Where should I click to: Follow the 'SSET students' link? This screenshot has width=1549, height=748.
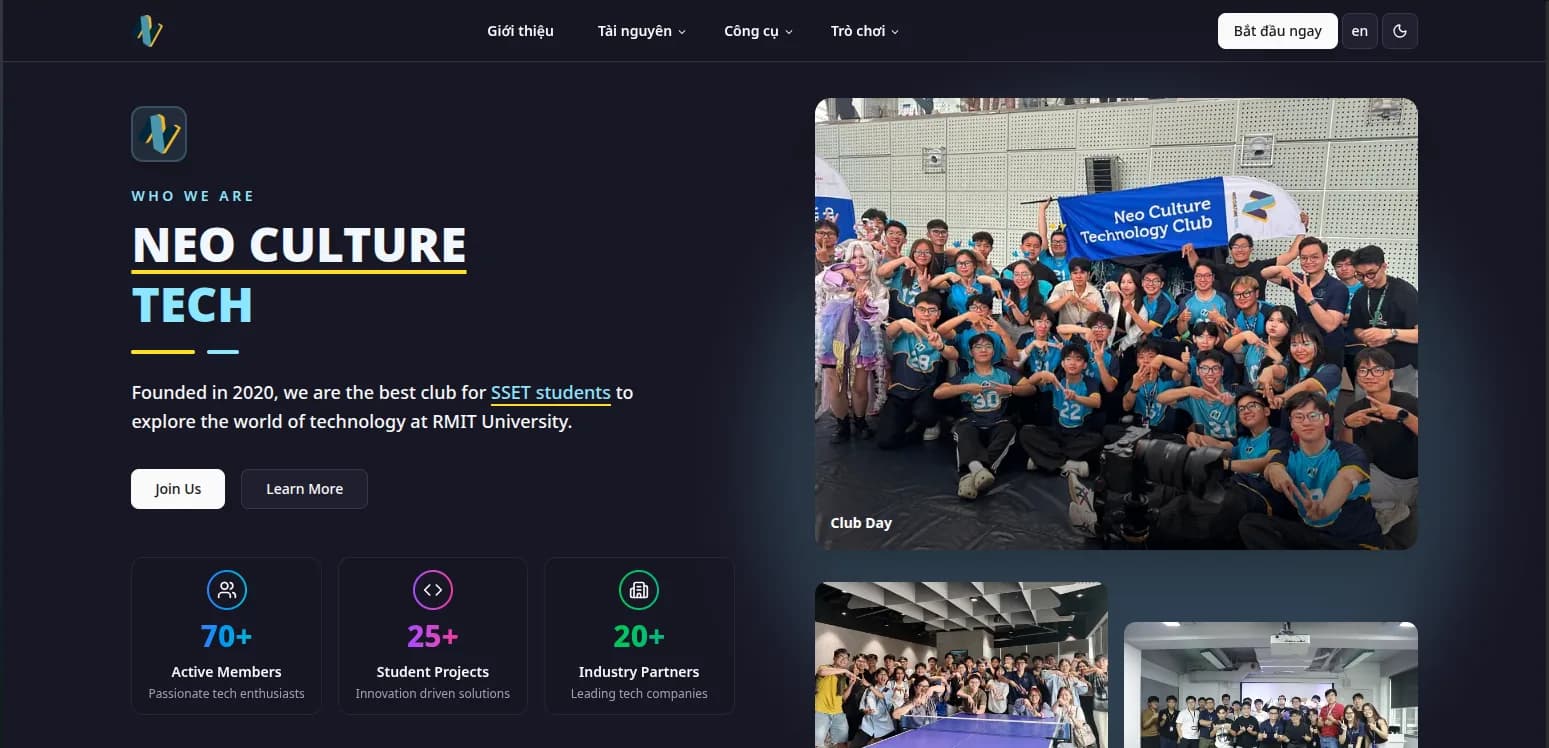[x=551, y=393]
